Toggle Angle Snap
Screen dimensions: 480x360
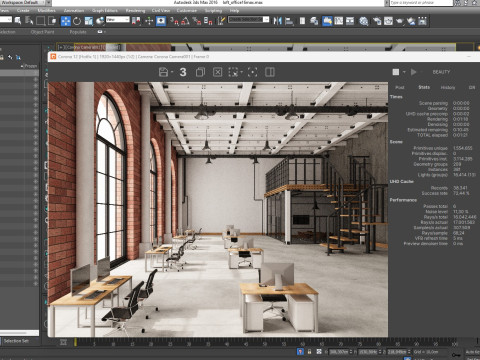pyautogui.click(x=186, y=21)
